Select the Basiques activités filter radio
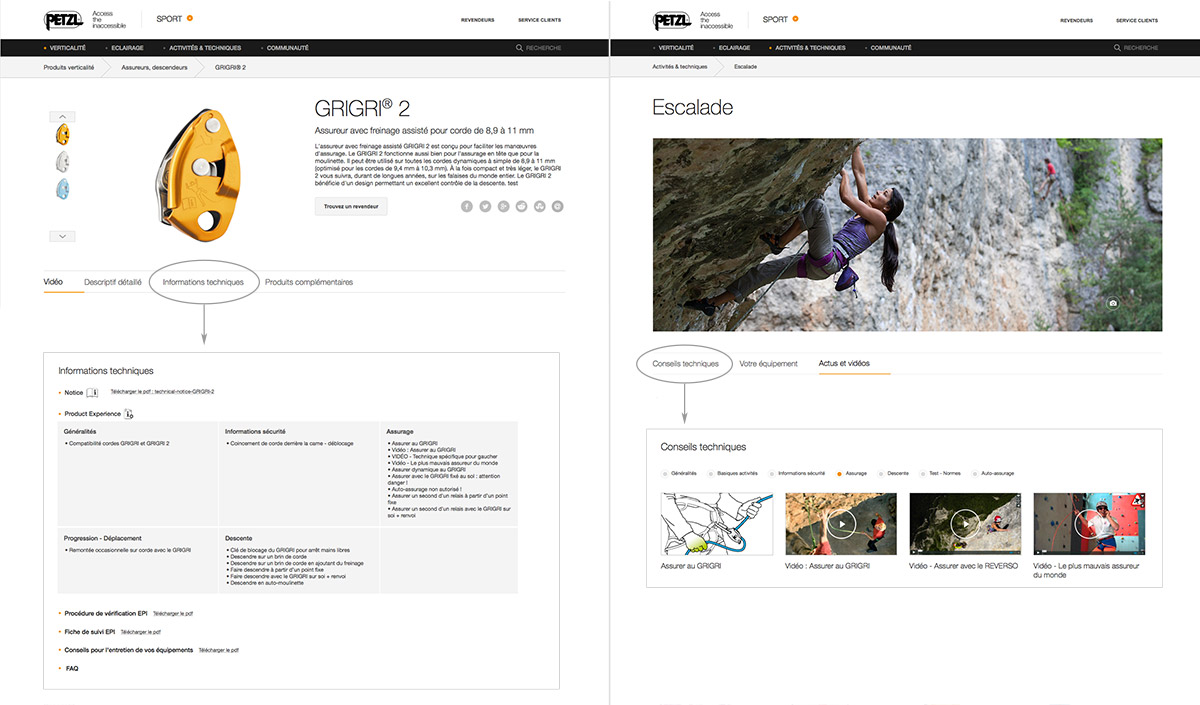Image resolution: width=1200 pixels, height=705 pixels. [711, 473]
